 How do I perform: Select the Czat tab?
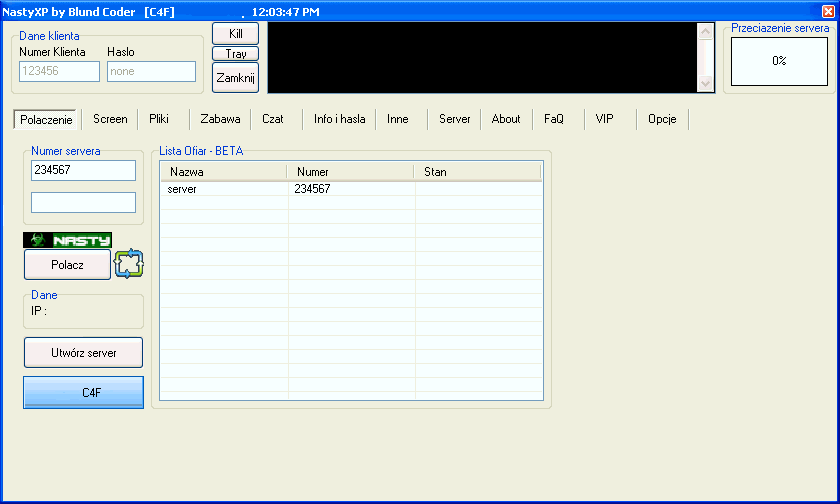point(273,119)
